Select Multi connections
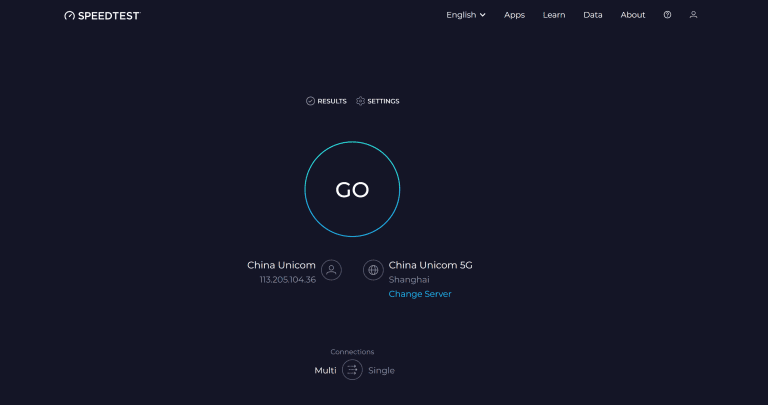768x405 pixels. pos(325,370)
